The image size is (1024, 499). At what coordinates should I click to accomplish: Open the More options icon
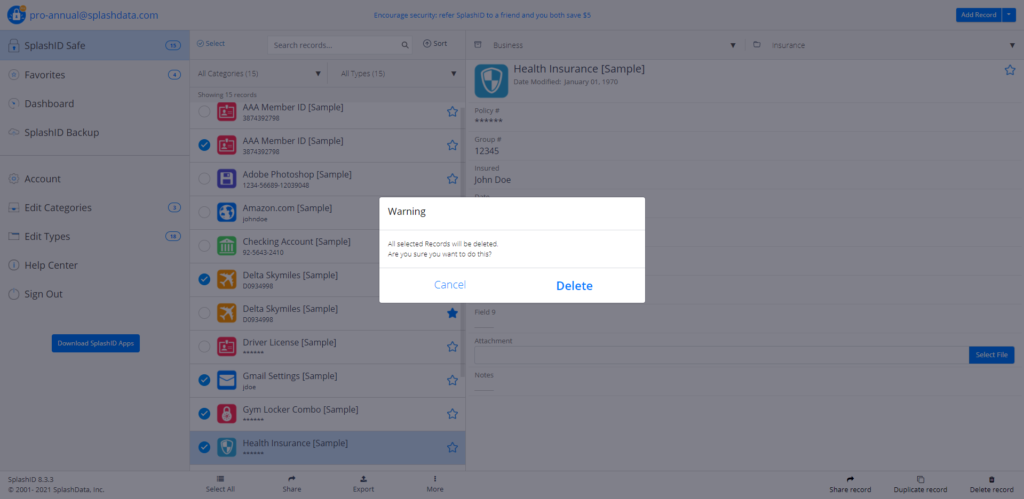click(434, 479)
